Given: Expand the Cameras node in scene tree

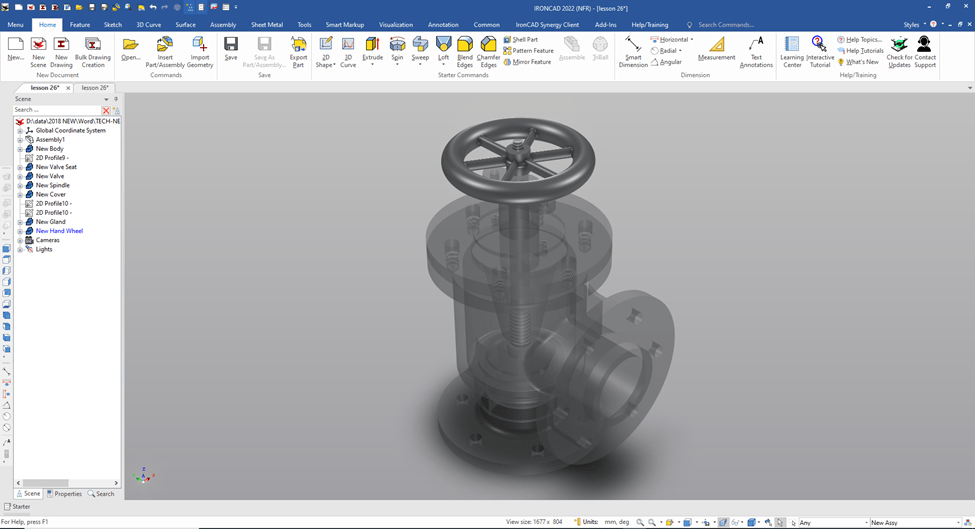Looking at the screenshot, I should pyautogui.click(x=20, y=240).
